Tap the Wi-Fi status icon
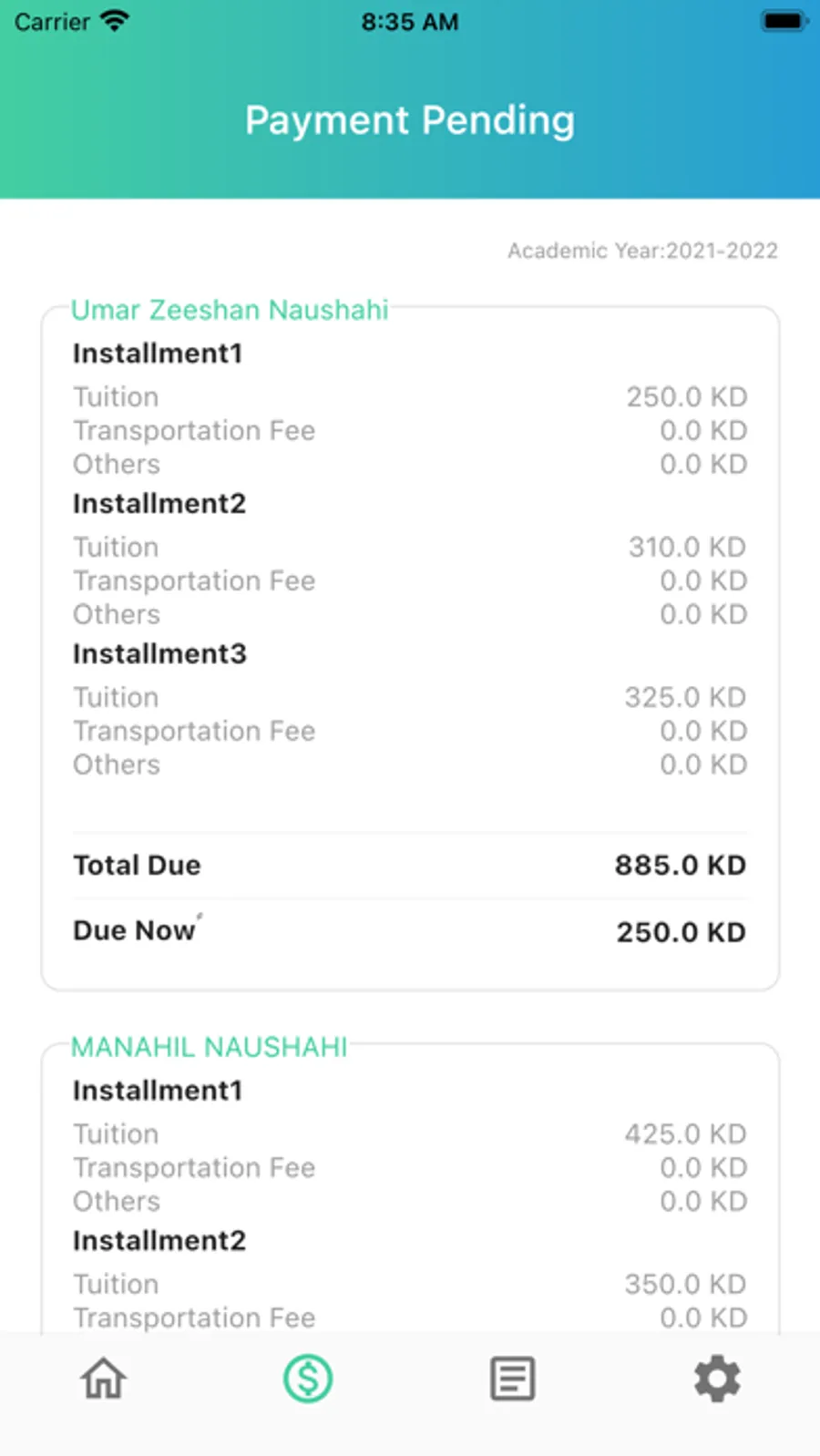 tap(115, 21)
